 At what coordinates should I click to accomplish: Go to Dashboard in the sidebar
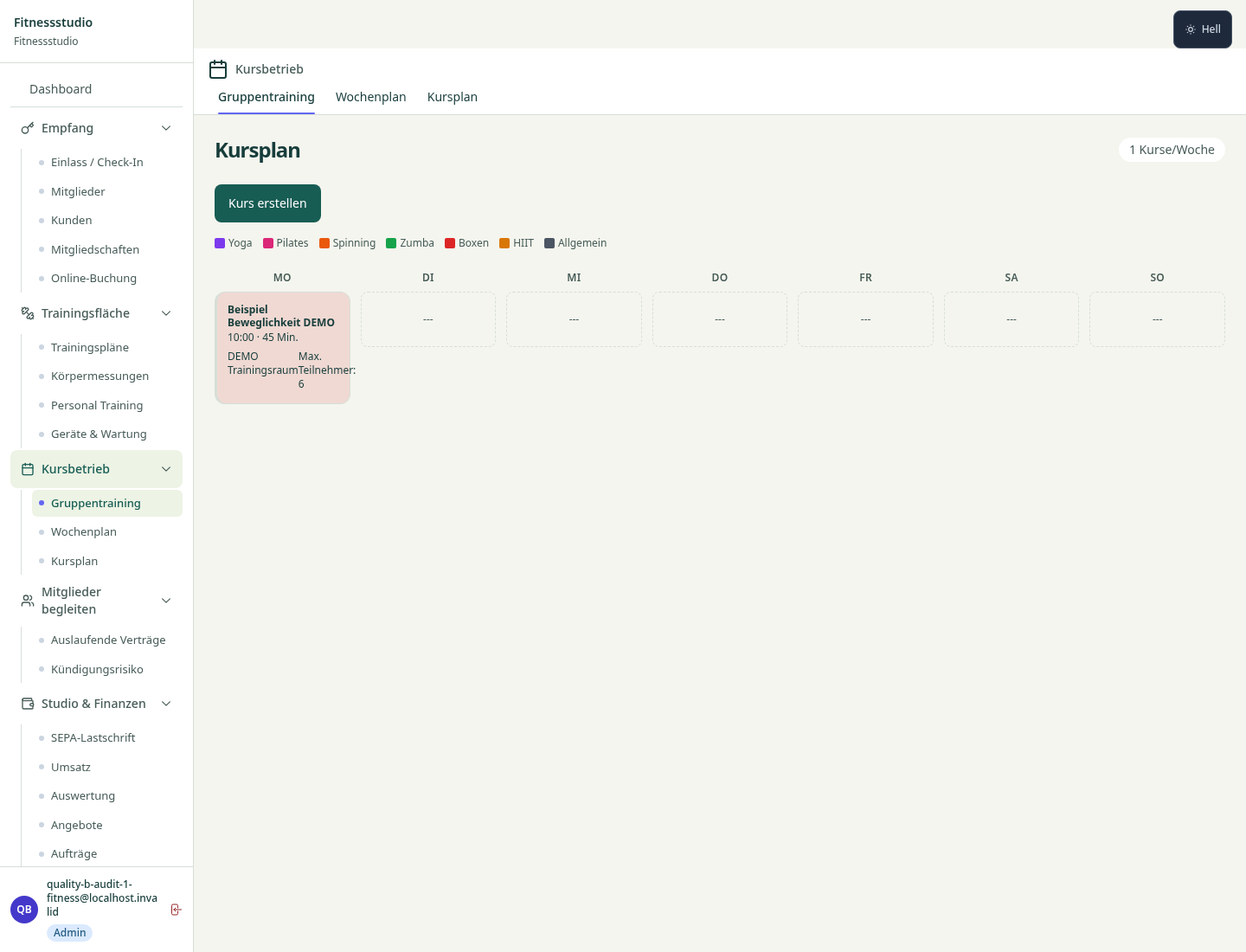[x=97, y=89]
